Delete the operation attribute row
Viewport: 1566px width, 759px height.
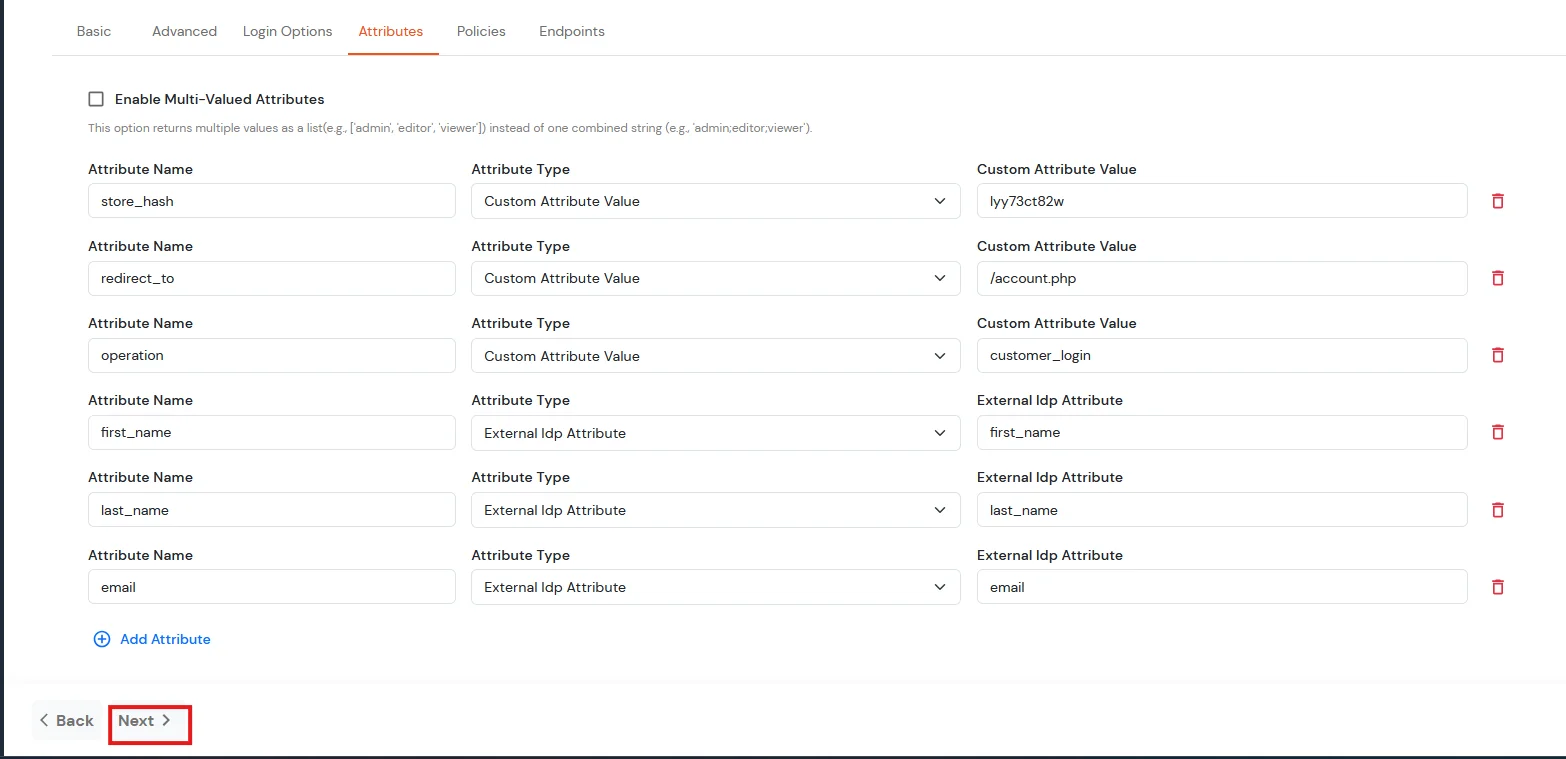click(1498, 355)
